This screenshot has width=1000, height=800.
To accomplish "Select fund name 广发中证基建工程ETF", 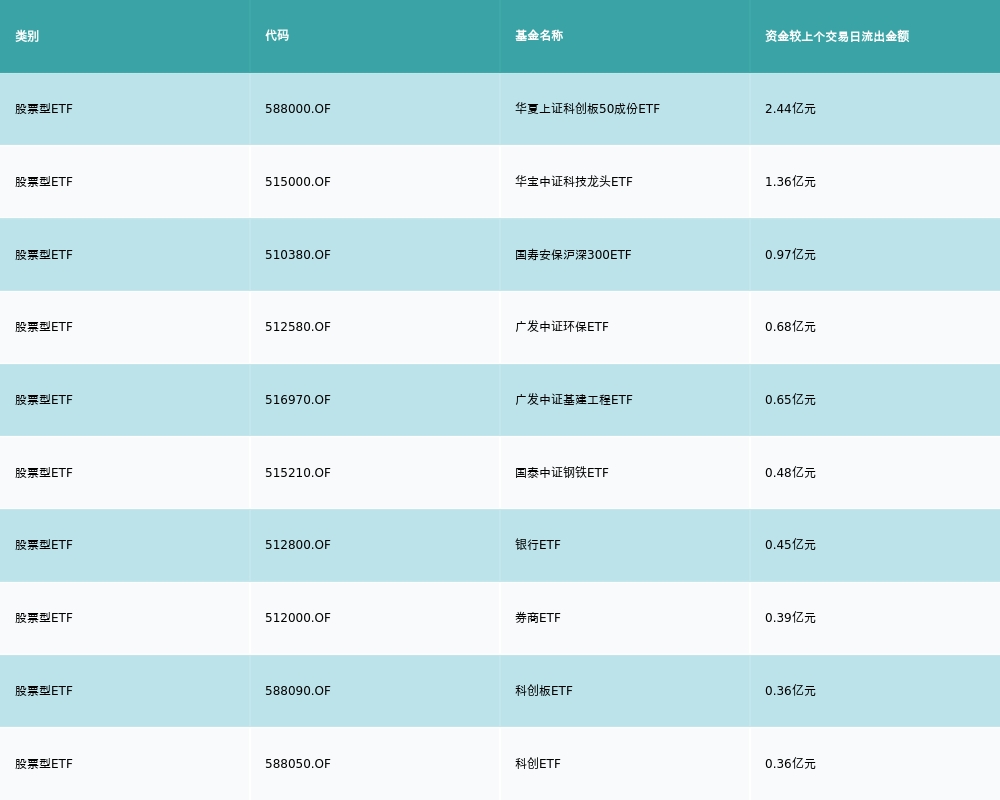I will 574,400.
